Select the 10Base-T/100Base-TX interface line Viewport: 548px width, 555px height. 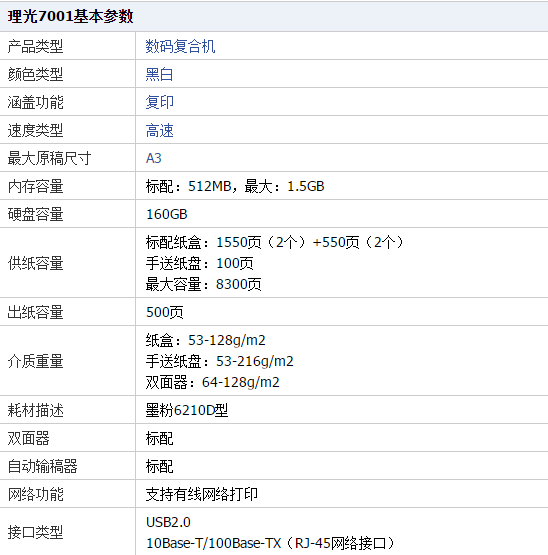tap(270, 543)
